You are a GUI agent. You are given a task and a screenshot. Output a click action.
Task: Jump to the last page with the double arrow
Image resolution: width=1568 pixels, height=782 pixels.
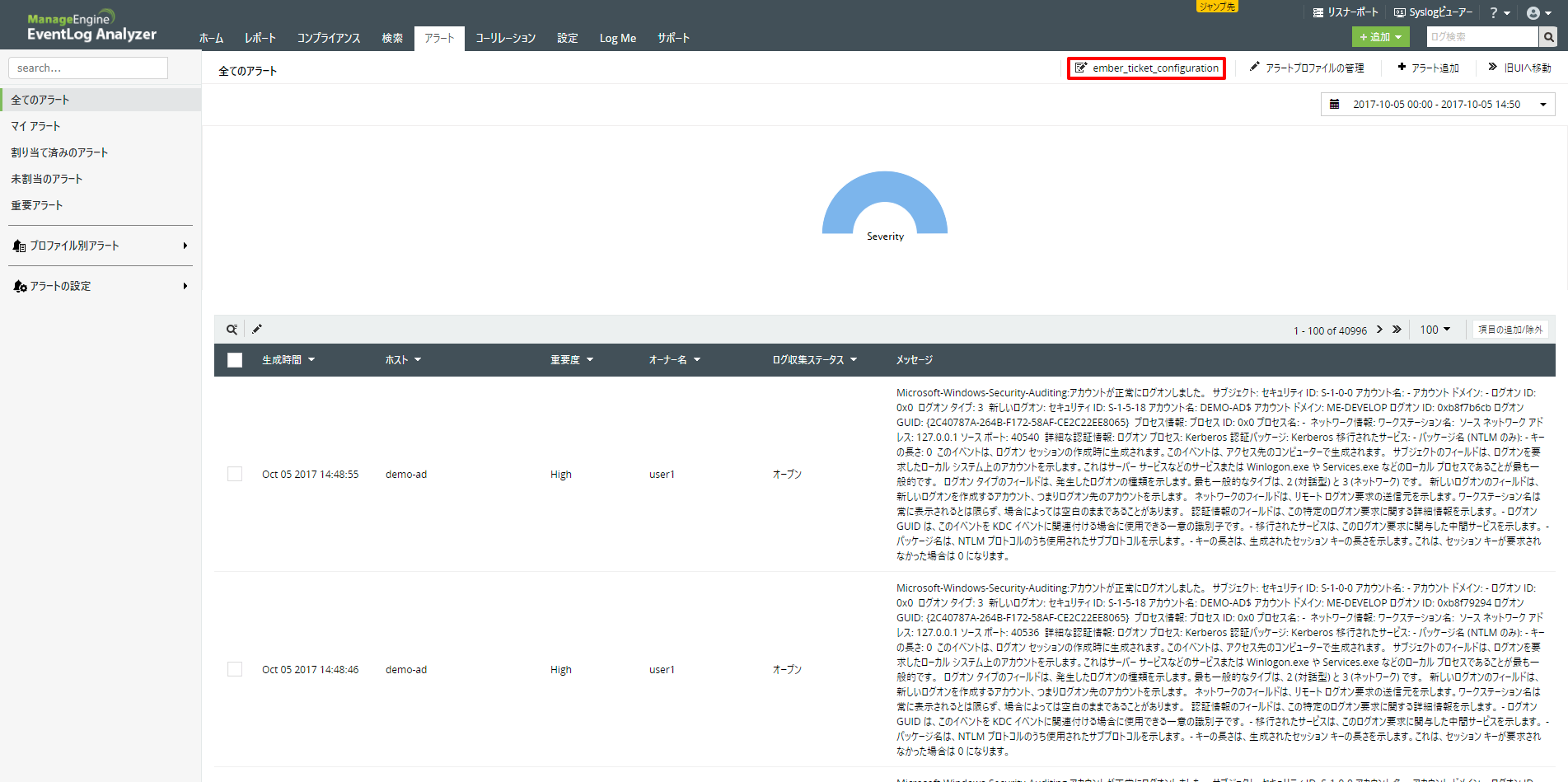1397,330
